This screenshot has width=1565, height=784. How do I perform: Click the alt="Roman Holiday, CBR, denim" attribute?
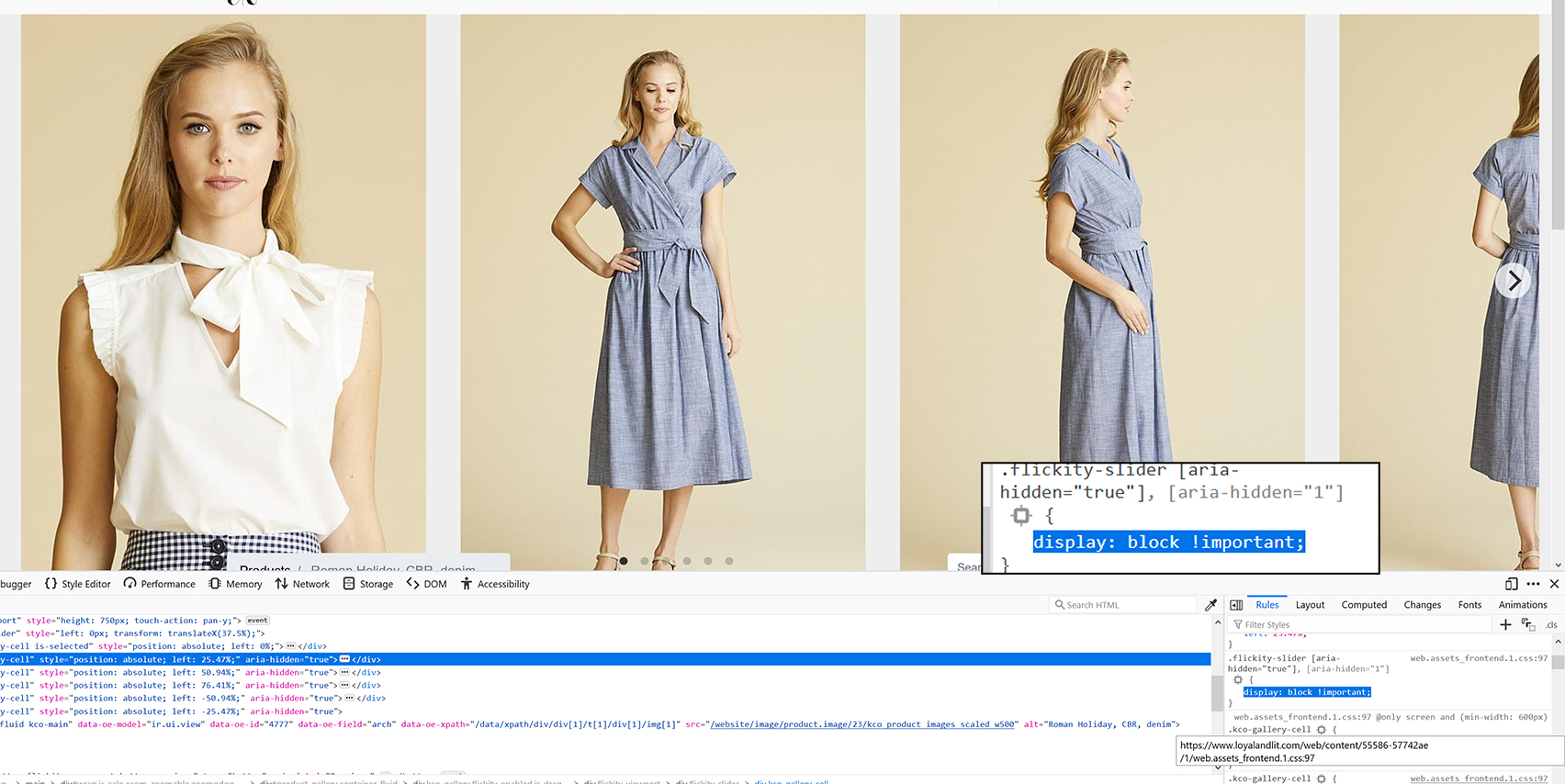[x=1101, y=724]
